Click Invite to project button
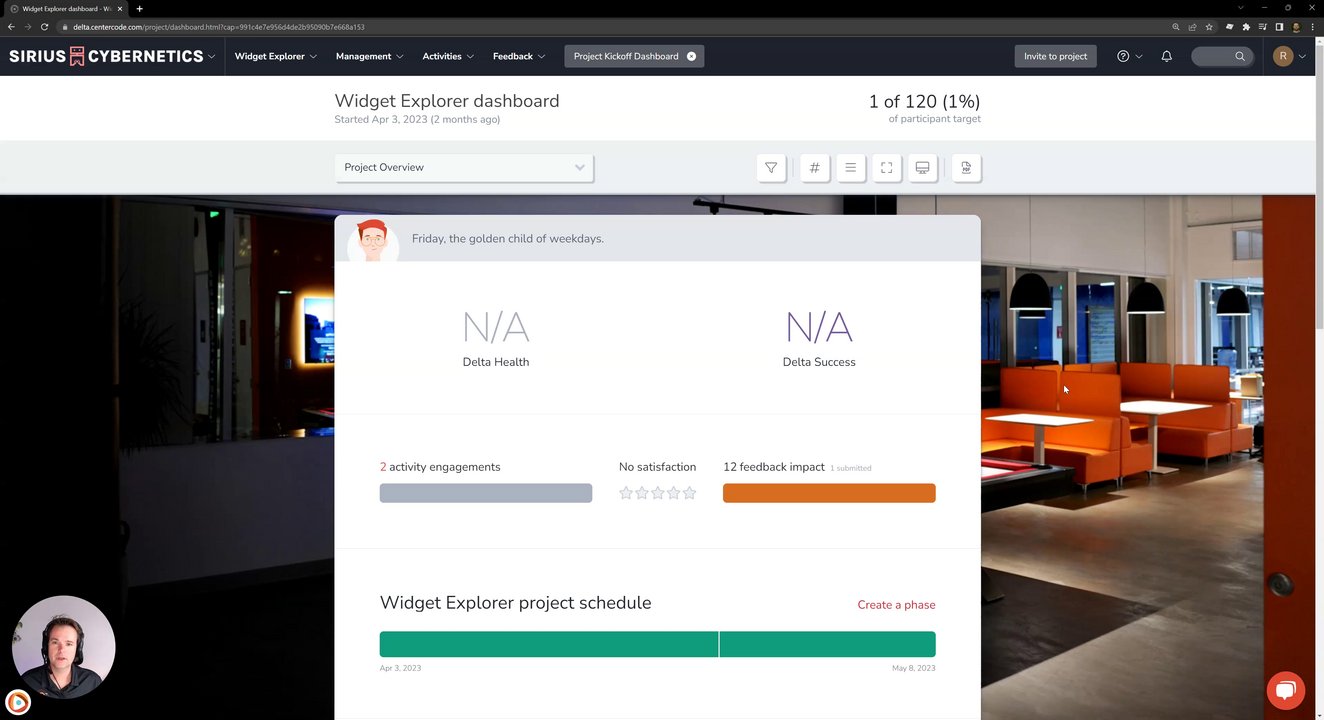 pos(1055,56)
